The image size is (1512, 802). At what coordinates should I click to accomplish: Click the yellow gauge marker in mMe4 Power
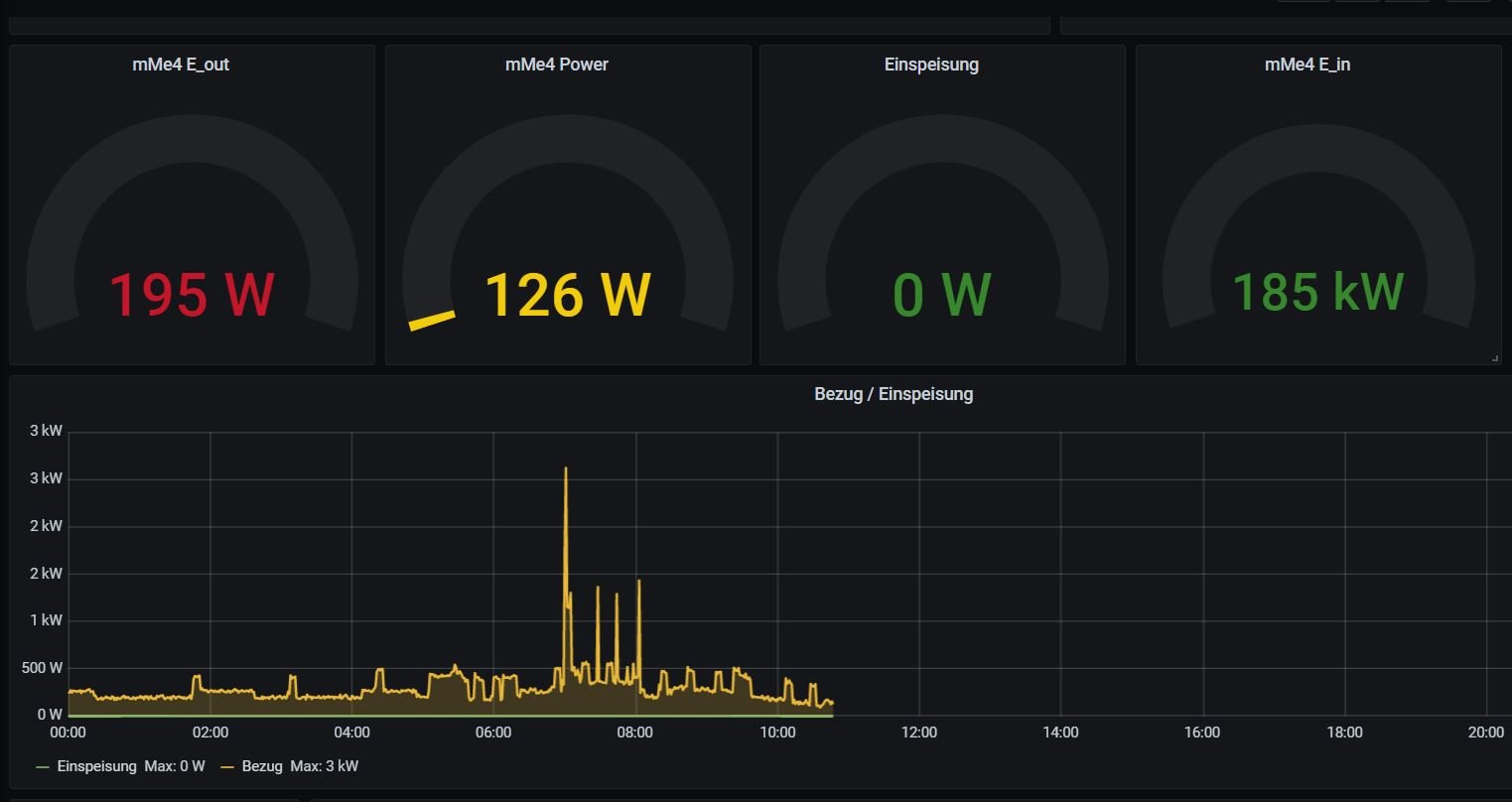point(432,320)
